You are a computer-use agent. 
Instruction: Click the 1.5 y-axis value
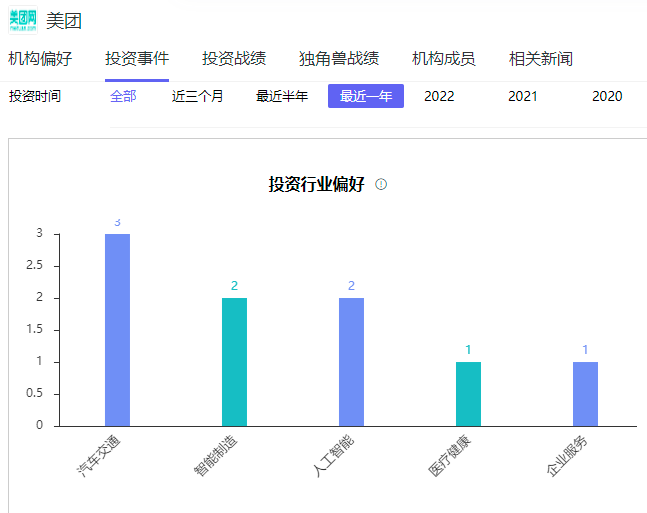(x=34, y=329)
